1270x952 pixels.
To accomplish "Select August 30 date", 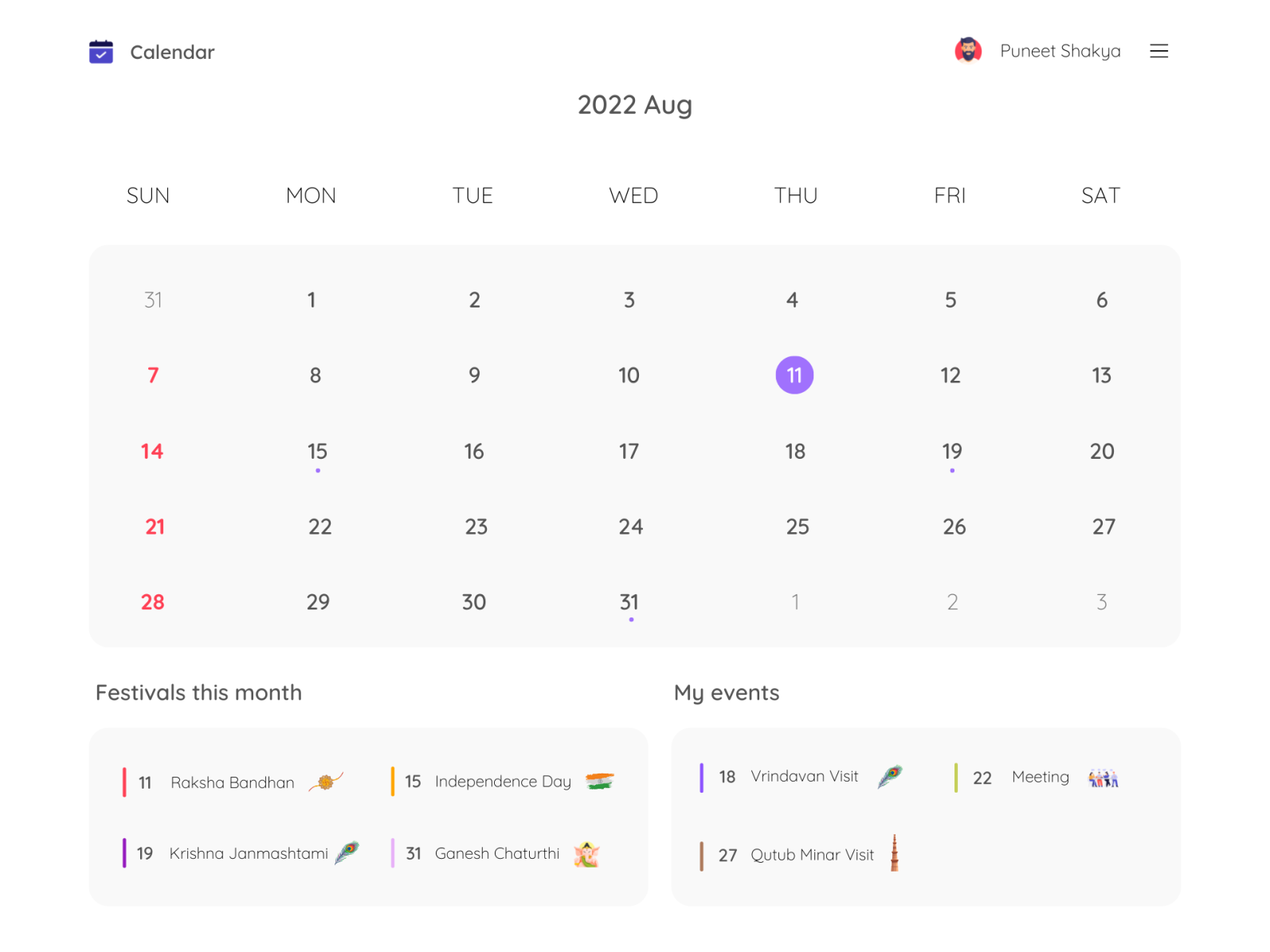I will (x=474, y=602).
